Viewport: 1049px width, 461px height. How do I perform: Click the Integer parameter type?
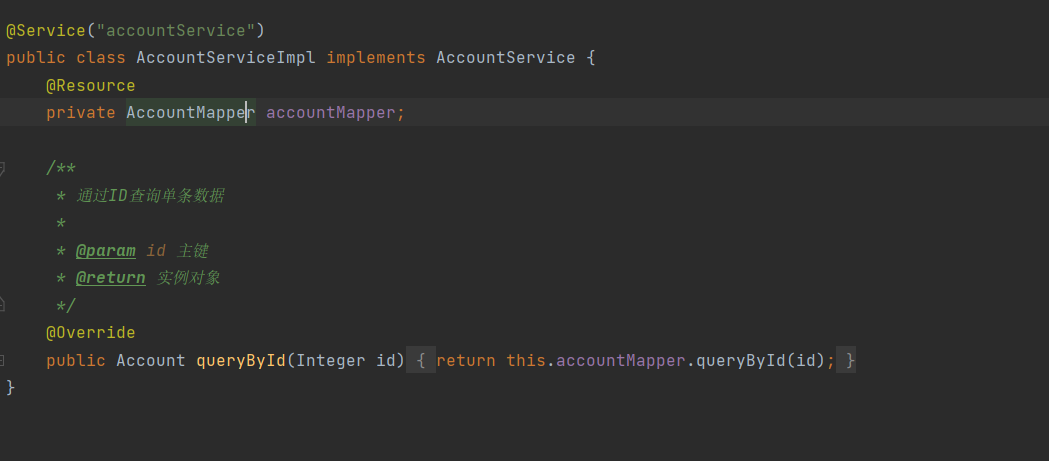tap(330, 361)
